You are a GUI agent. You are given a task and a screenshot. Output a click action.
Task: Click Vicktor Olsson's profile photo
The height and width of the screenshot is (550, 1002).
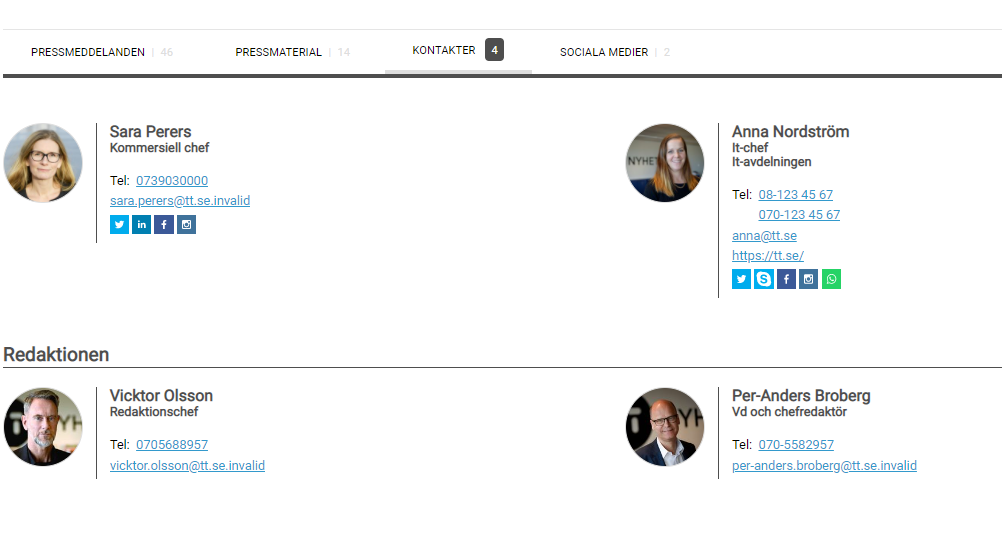(x=43, y=427)
